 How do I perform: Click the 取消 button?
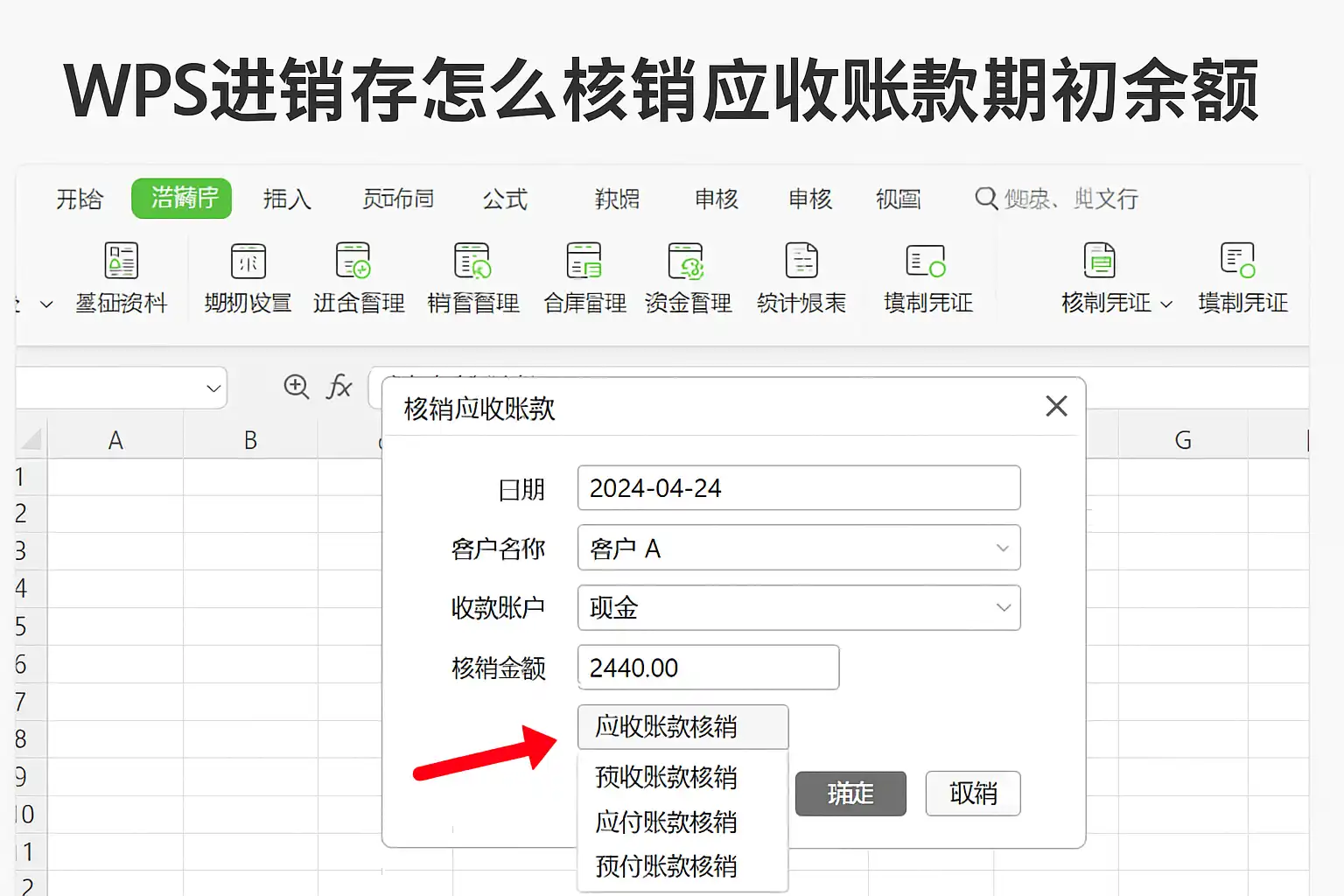point(973,794)
